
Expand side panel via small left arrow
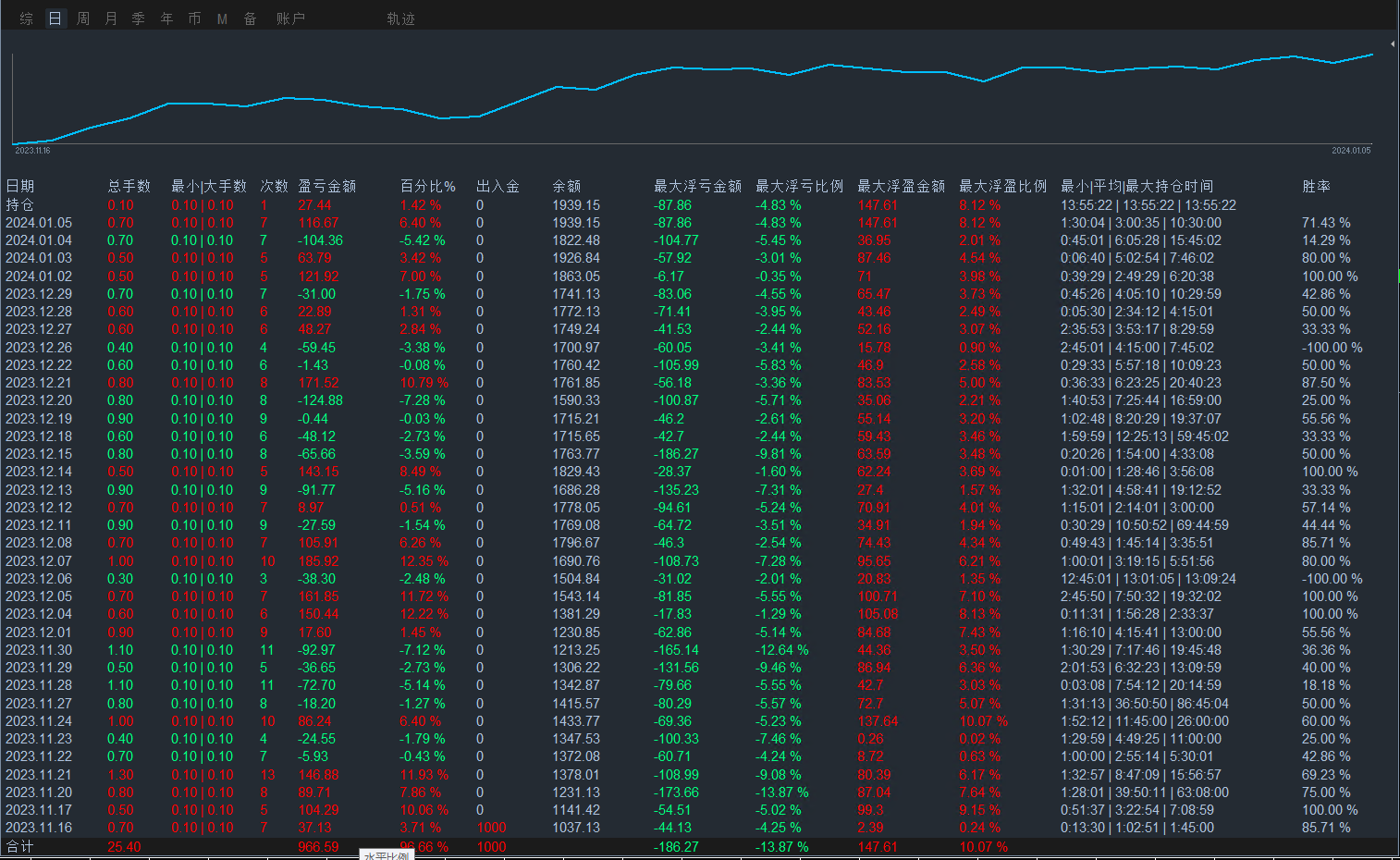[x=1393, y=43]
